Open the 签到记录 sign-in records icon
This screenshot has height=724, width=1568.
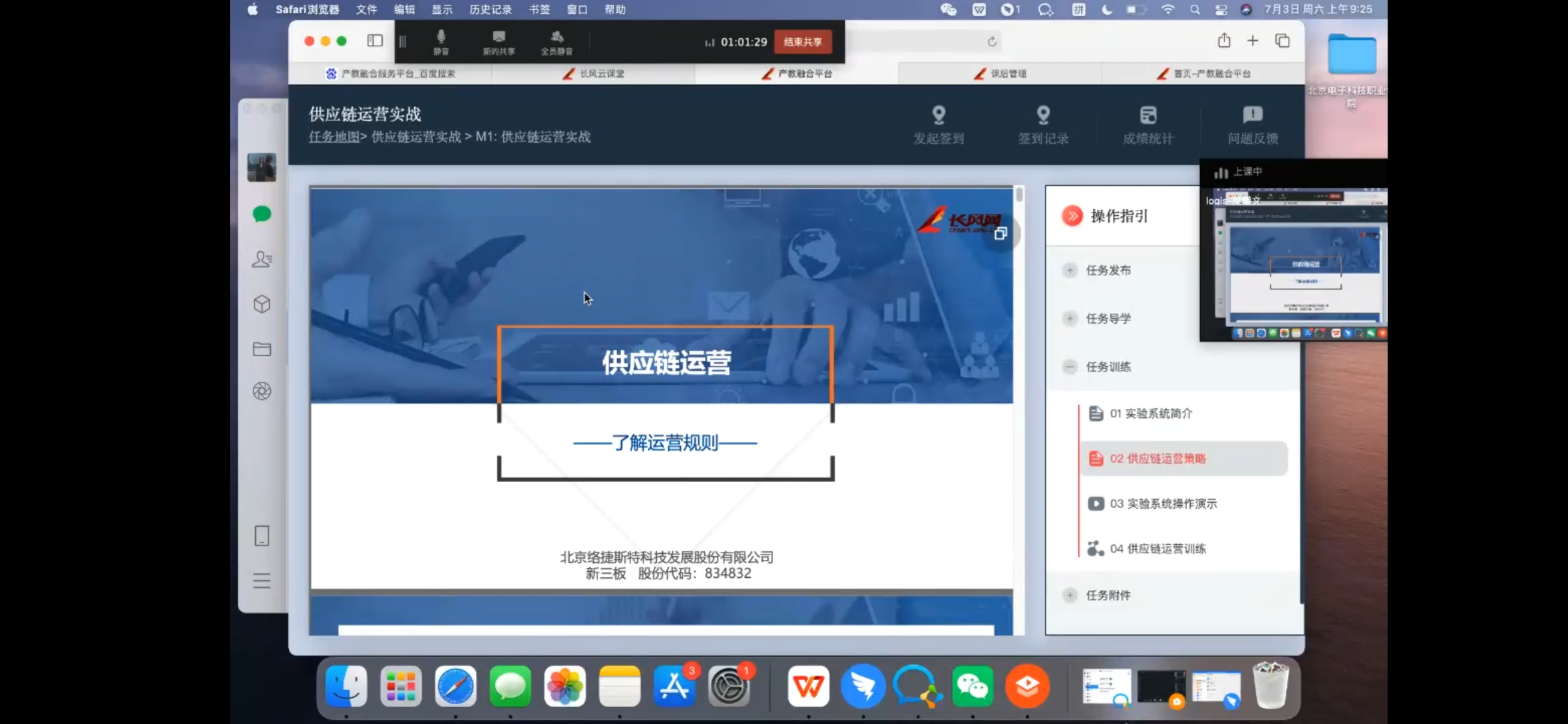pos(1043,115)
